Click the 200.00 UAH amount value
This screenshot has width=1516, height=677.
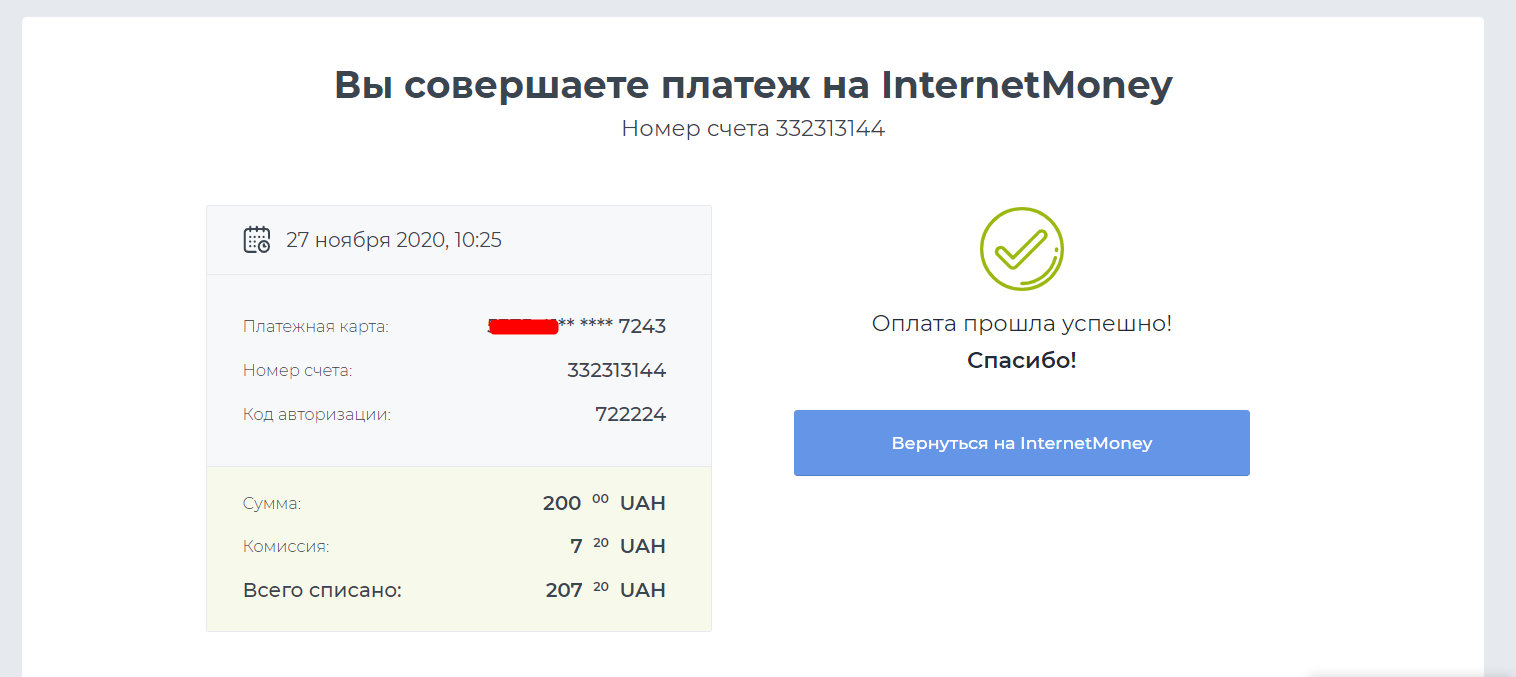tap(604, 503)
